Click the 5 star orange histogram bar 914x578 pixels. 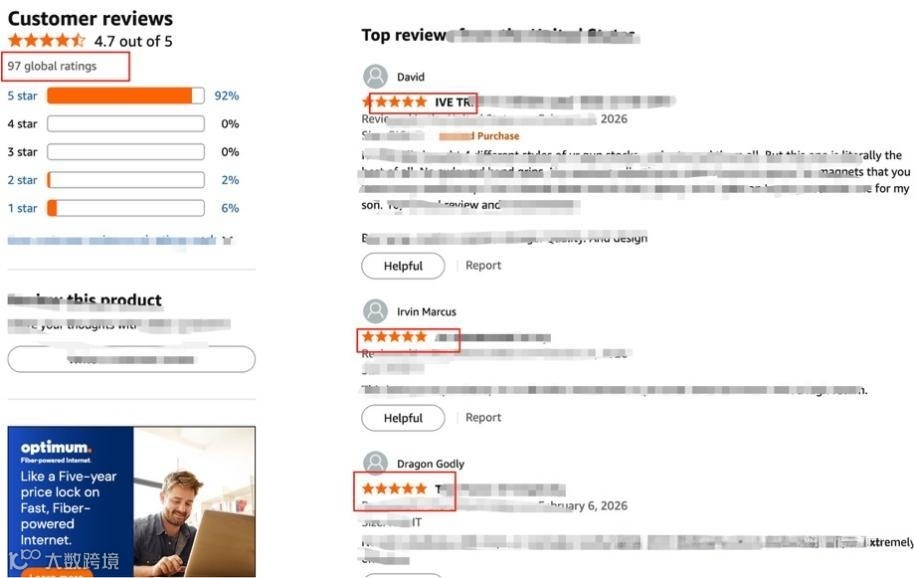point(126,96)
